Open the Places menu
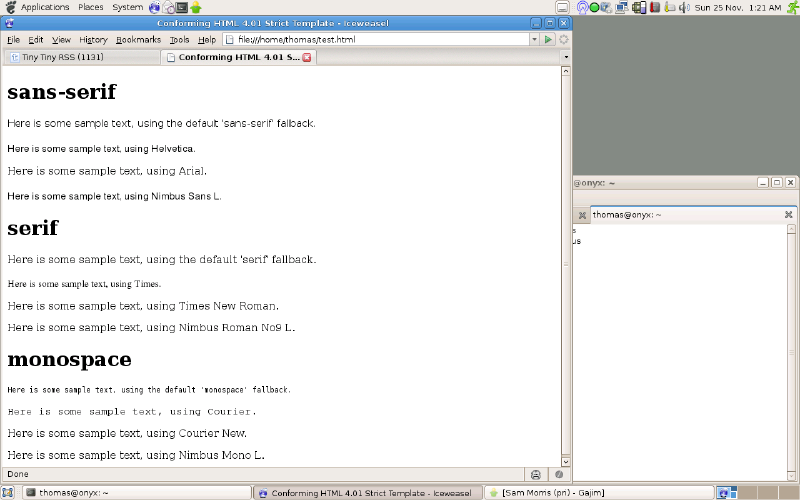This screenshot has width=800, height=500. point(91,7)
